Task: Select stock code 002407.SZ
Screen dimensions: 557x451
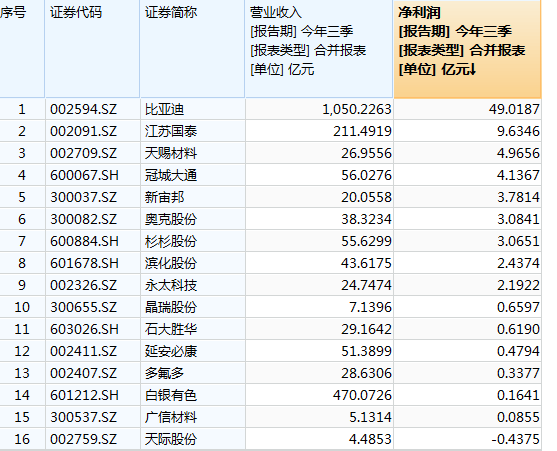Action: tap(83, 373)
